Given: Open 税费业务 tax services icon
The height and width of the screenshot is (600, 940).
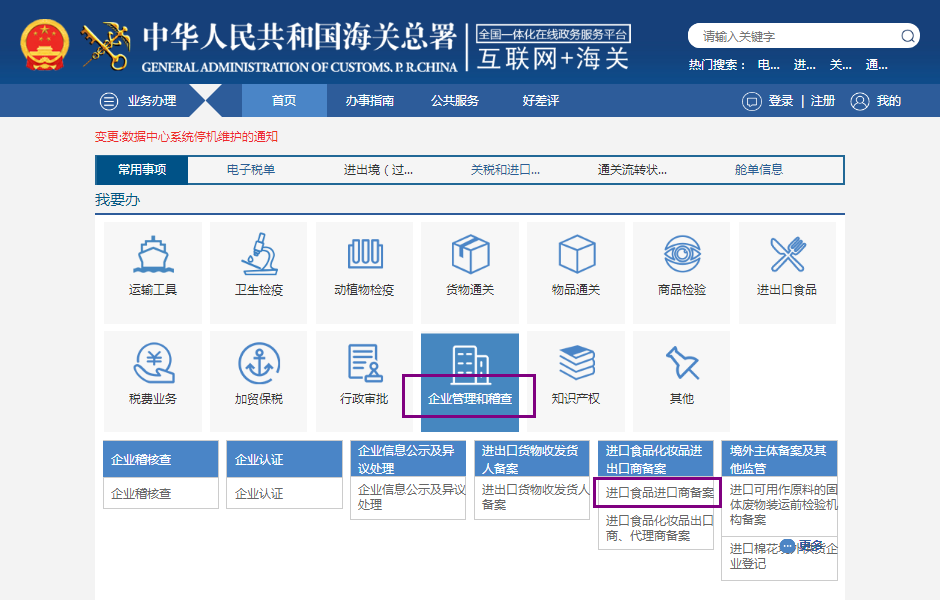Looking at the screenshot, I should coord(152,365).
